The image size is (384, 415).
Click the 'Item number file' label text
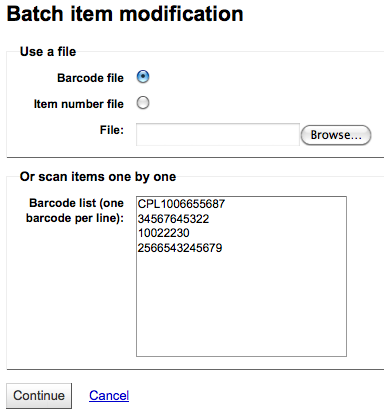(x=79, y=104)
